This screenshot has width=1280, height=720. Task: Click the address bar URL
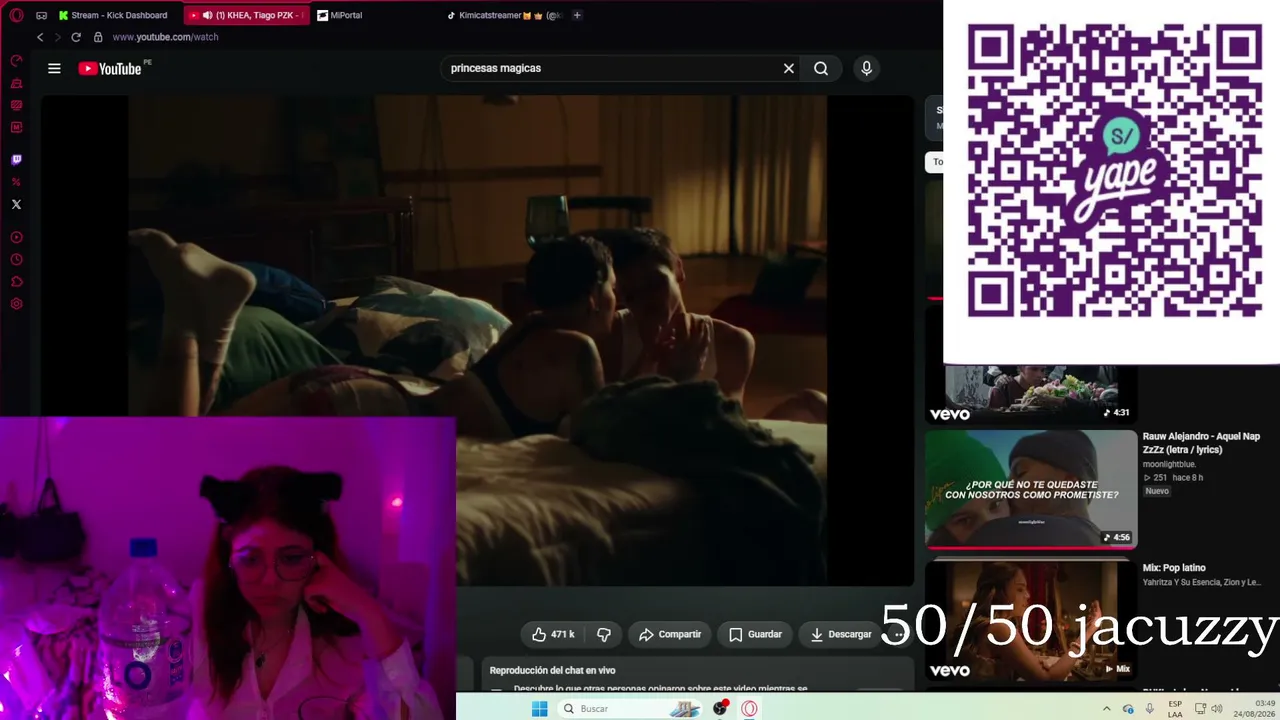[165, 37]
